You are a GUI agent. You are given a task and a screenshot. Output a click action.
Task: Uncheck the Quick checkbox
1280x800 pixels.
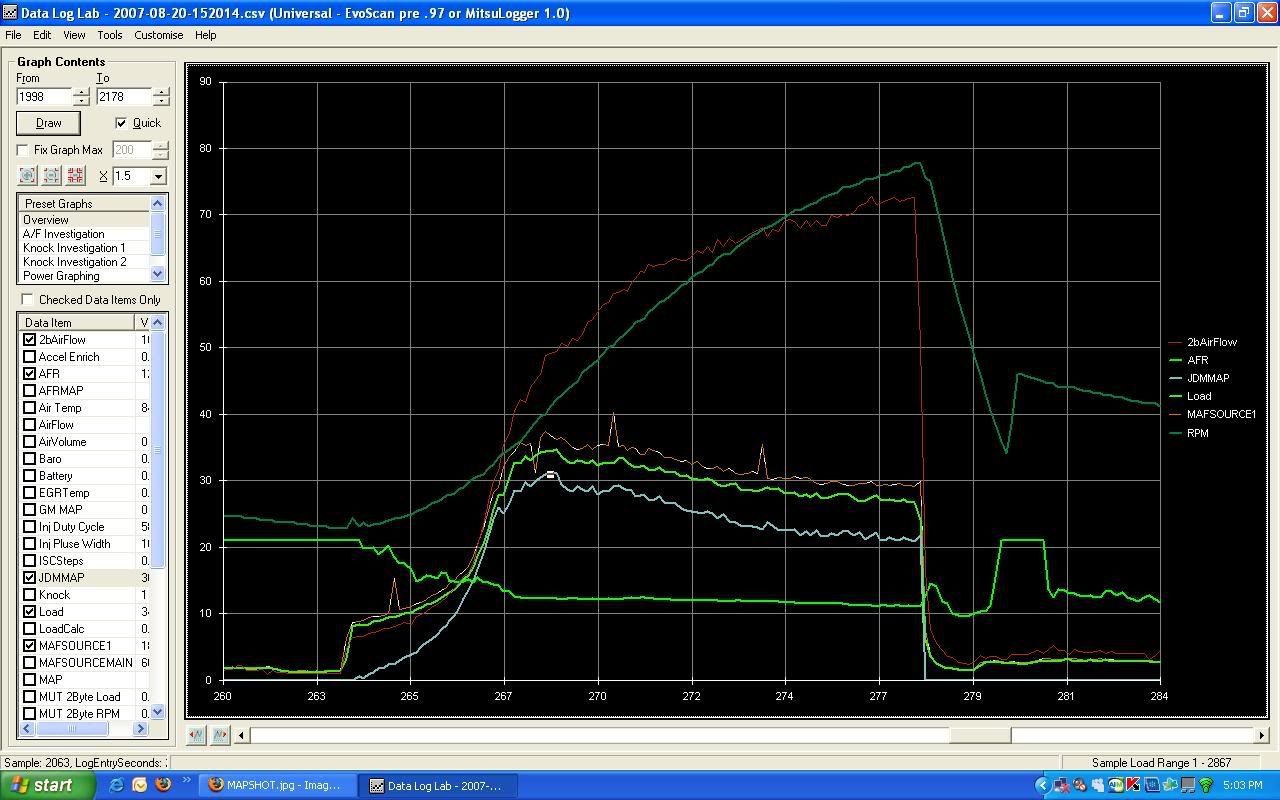[x=122, y=123]
